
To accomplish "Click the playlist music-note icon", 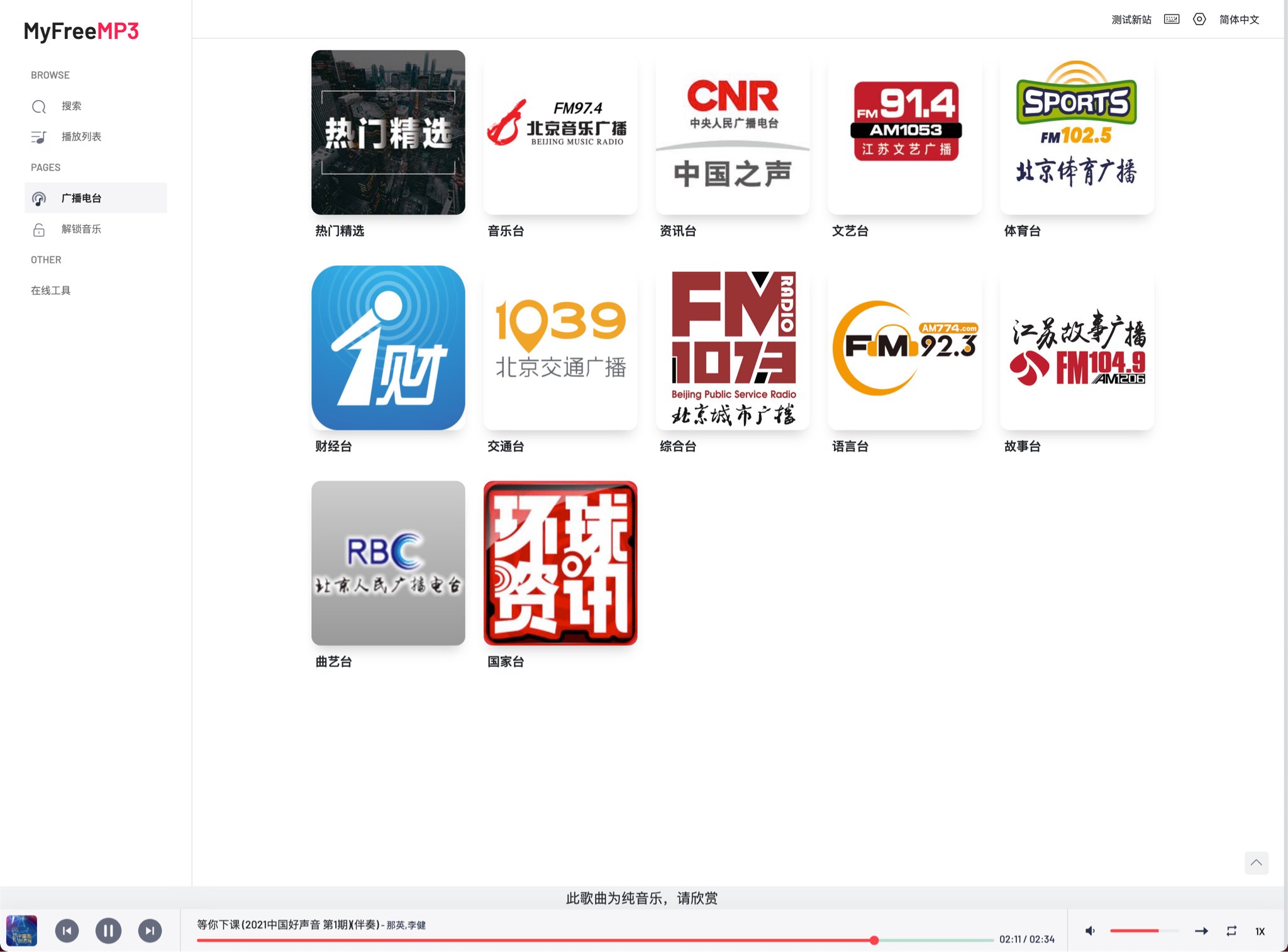I will pyautogui.click(x=39, y=137).
